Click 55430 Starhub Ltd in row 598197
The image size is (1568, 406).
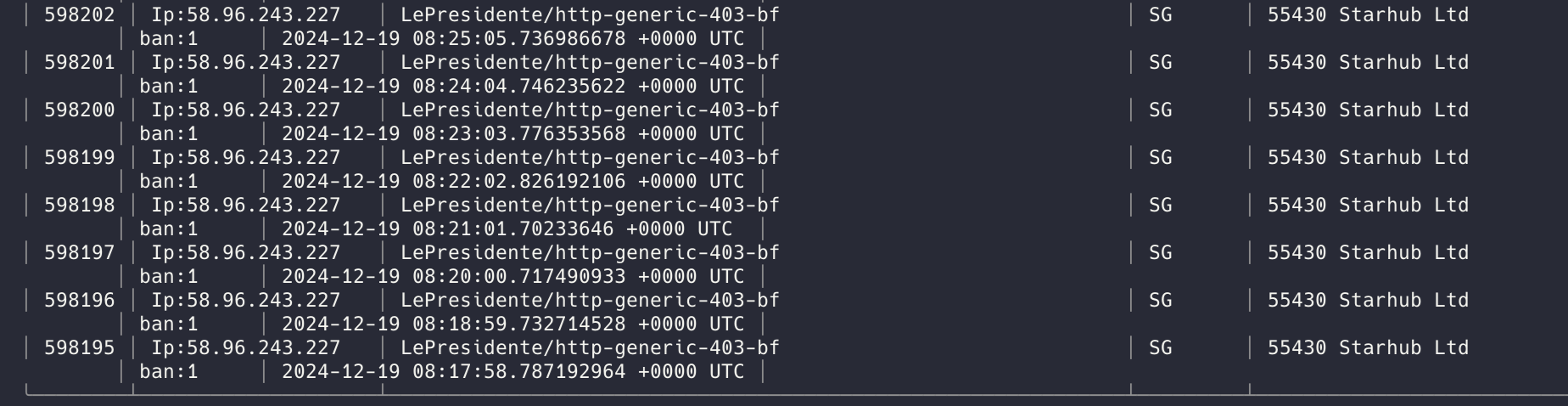1368,253
